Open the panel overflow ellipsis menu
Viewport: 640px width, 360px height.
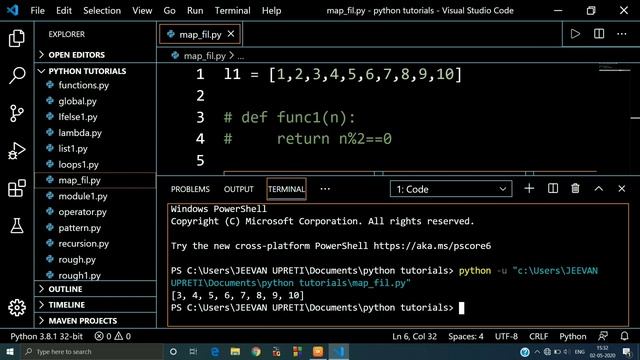[325, 189]
